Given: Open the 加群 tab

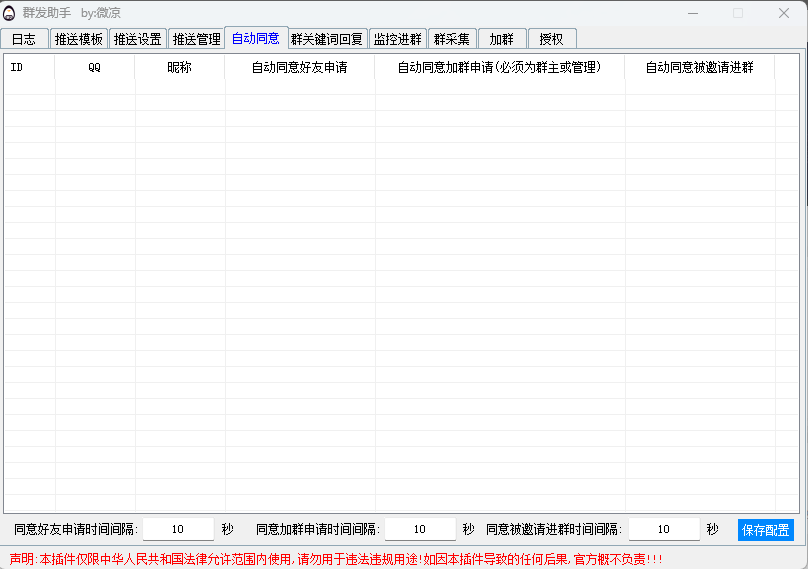Looking at the screenshot, I should click(x=502, y=39).
